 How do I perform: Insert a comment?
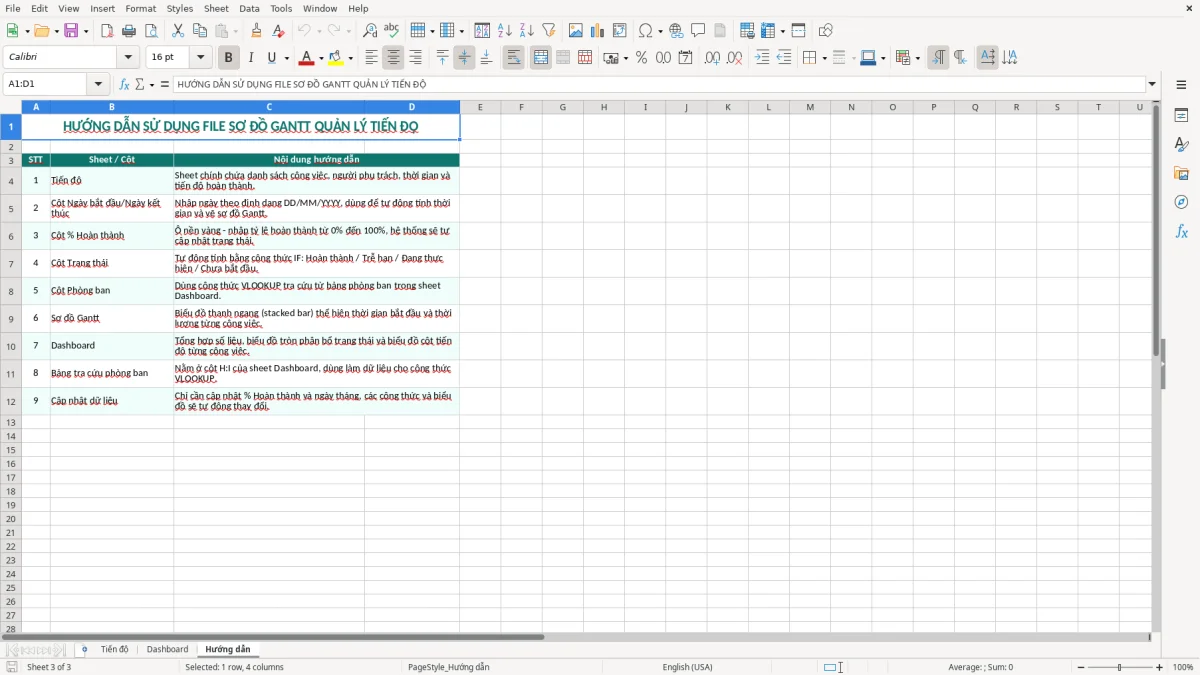point(698,31)
